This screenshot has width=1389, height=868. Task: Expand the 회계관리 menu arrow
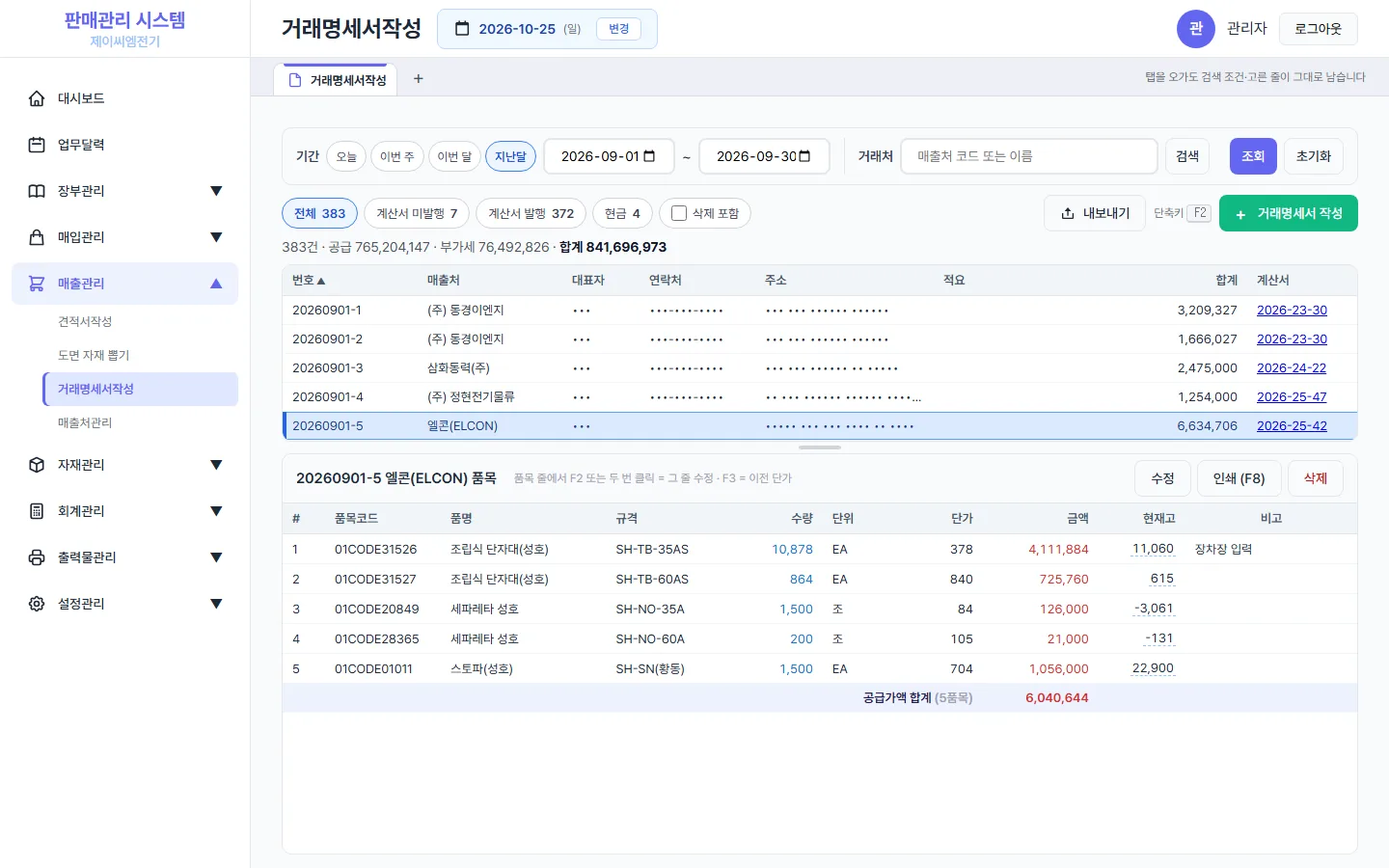tap(216, 511)
